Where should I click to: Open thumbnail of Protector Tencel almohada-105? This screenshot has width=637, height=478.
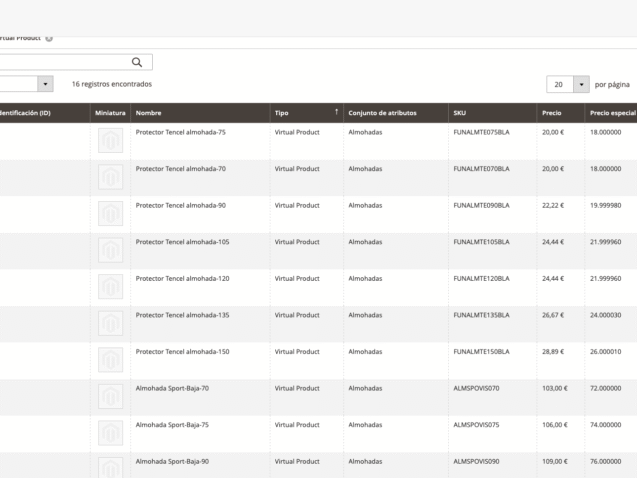pyautogui.click(x=110, y=250)
